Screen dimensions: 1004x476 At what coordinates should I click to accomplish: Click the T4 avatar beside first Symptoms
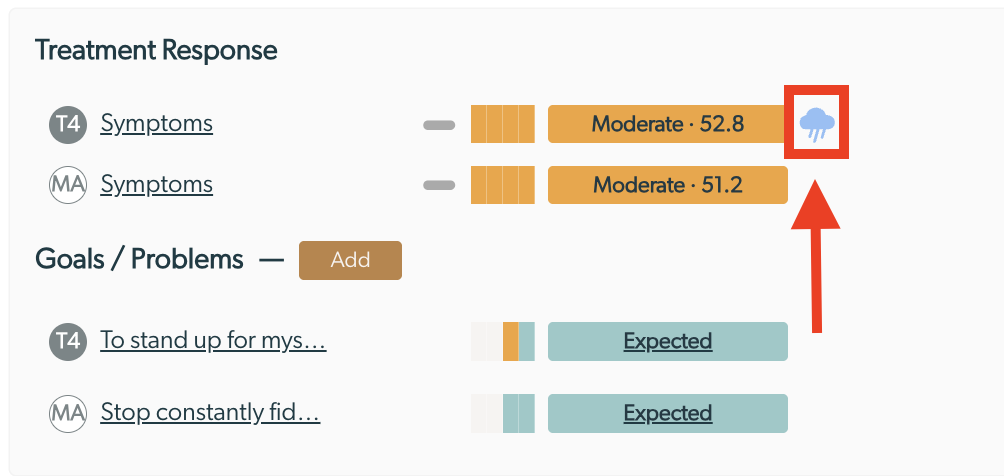[x=68, y=124]
